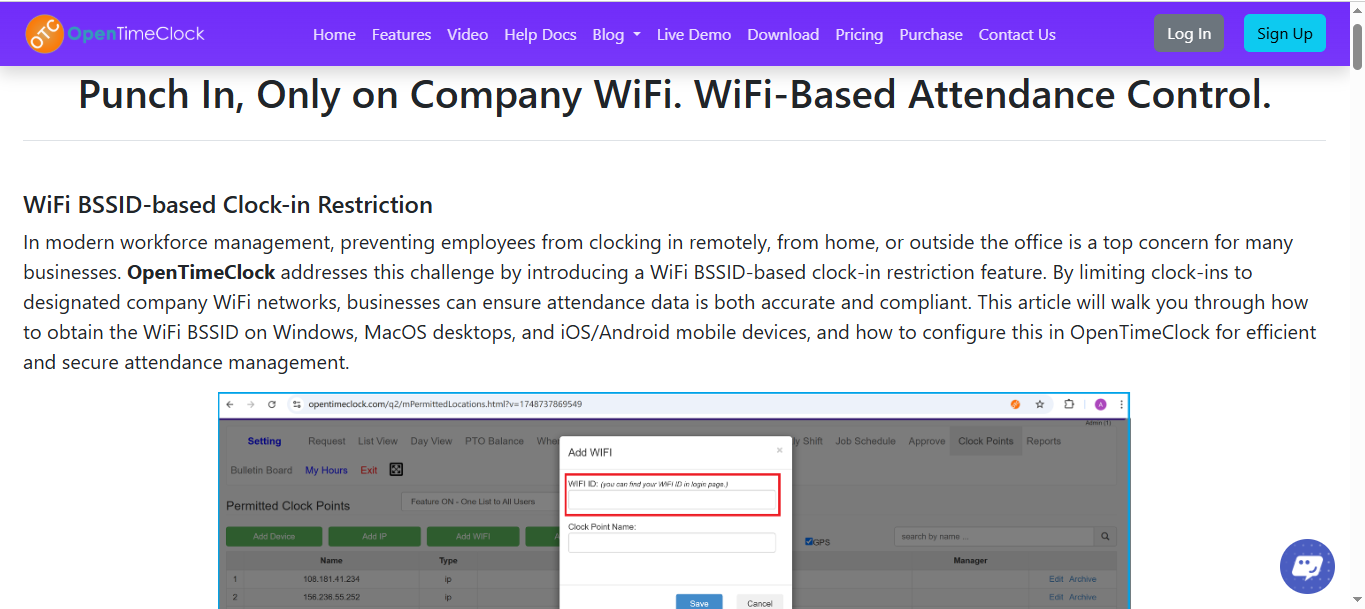Expand the Blog dropdown menu
The height and width of the screenshot is (609, 1365).
point(616,34)
